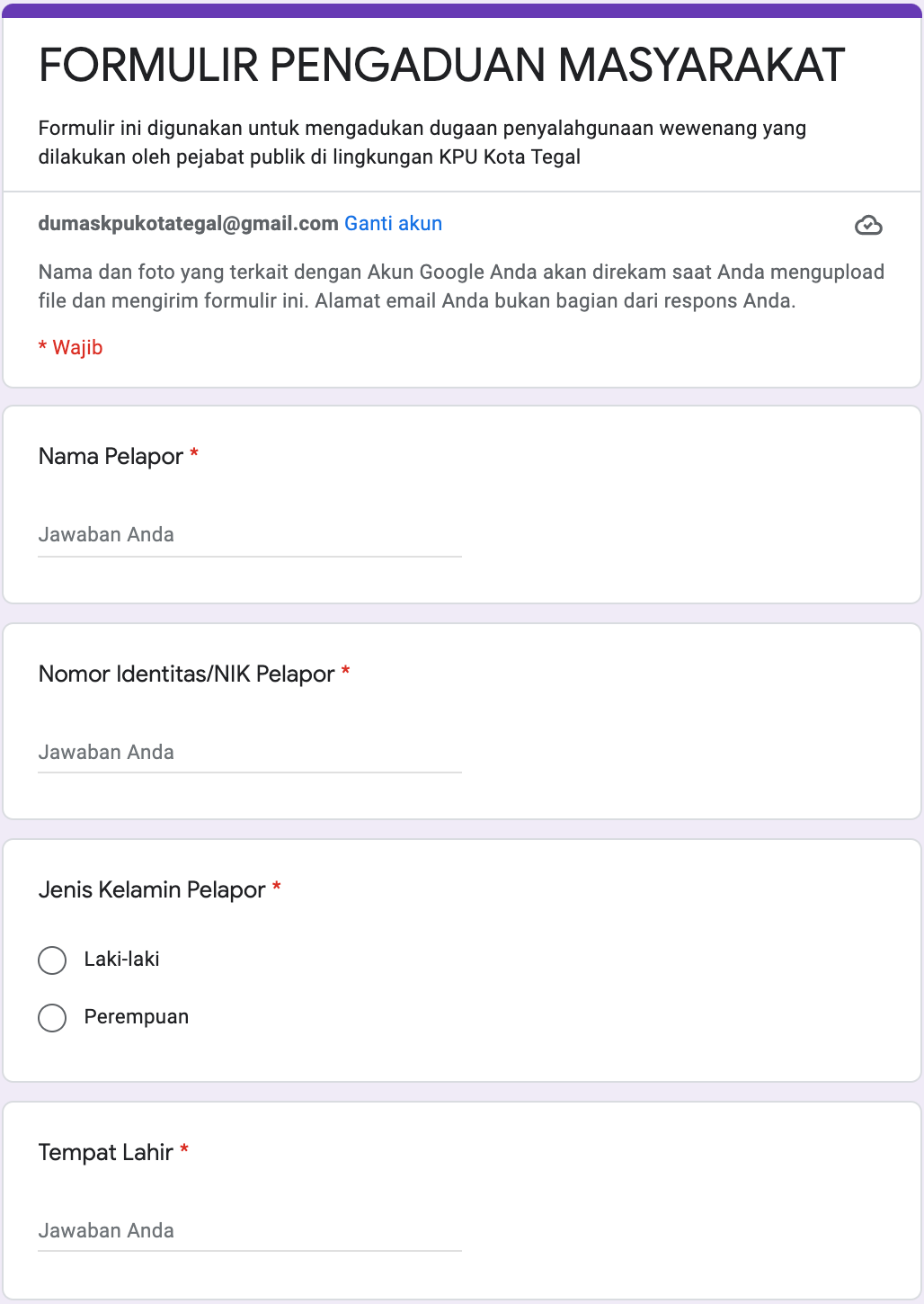This screenshot has height=1304, width=924.
Task: Click the form description about KPU Kota Tegal
Action: pyautogui.click(x=422, y=142)
